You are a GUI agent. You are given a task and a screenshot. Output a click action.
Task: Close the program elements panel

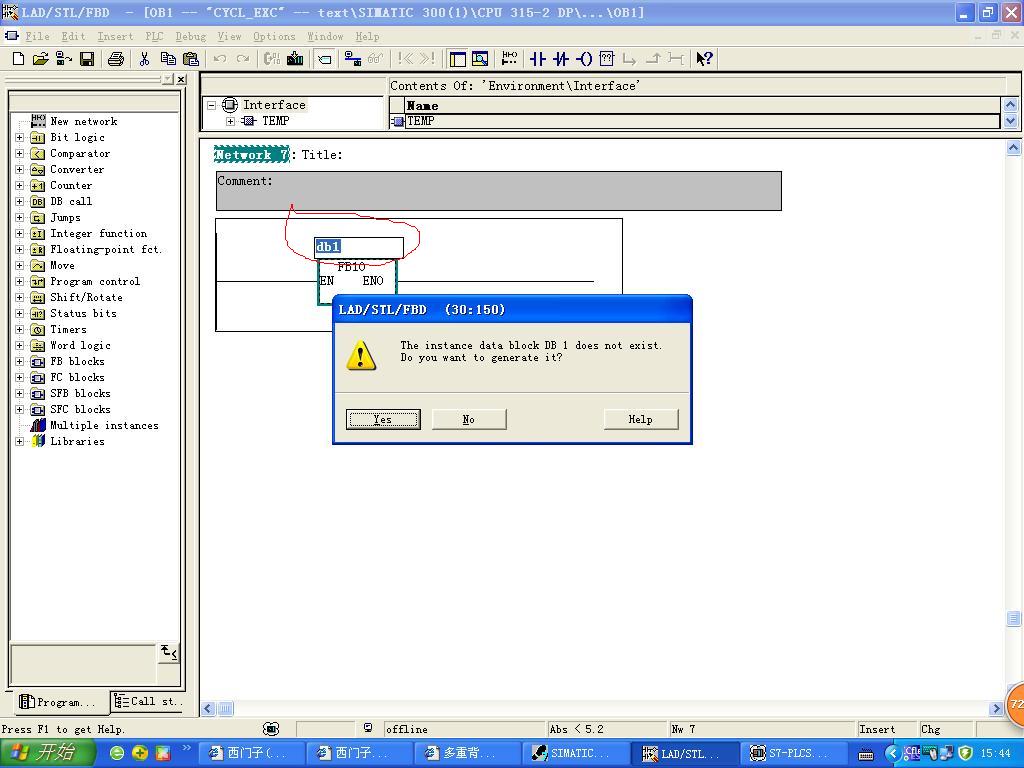tap(182, 79)
